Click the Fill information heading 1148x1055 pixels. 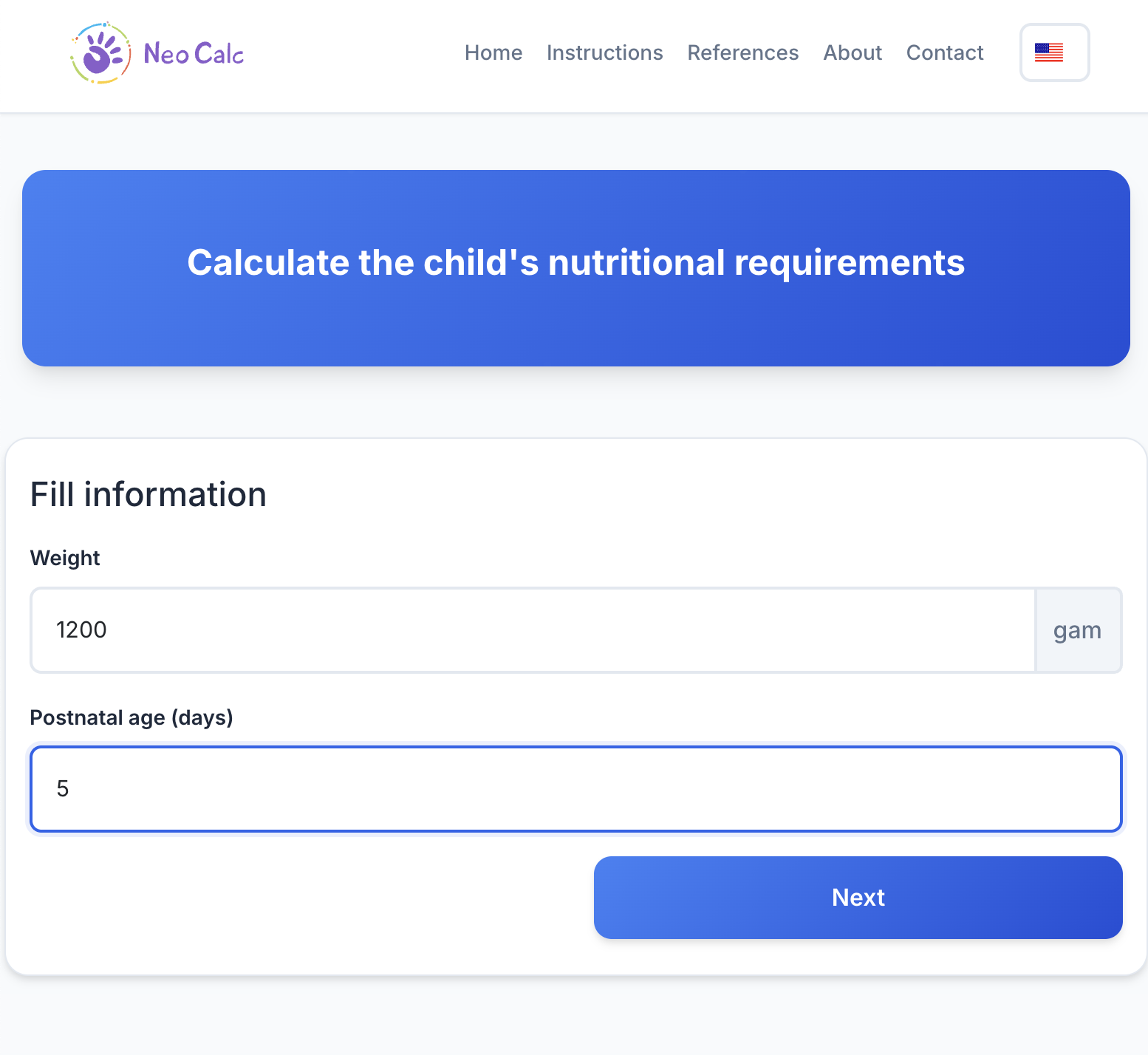[x=148, y=494]
